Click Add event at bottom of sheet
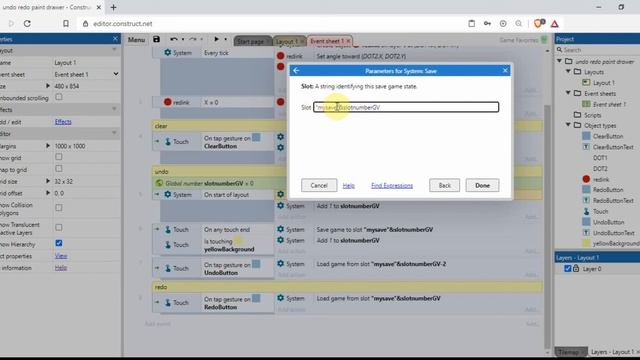The height and width of the screenshot is (360, 640). tap(158, 324)
